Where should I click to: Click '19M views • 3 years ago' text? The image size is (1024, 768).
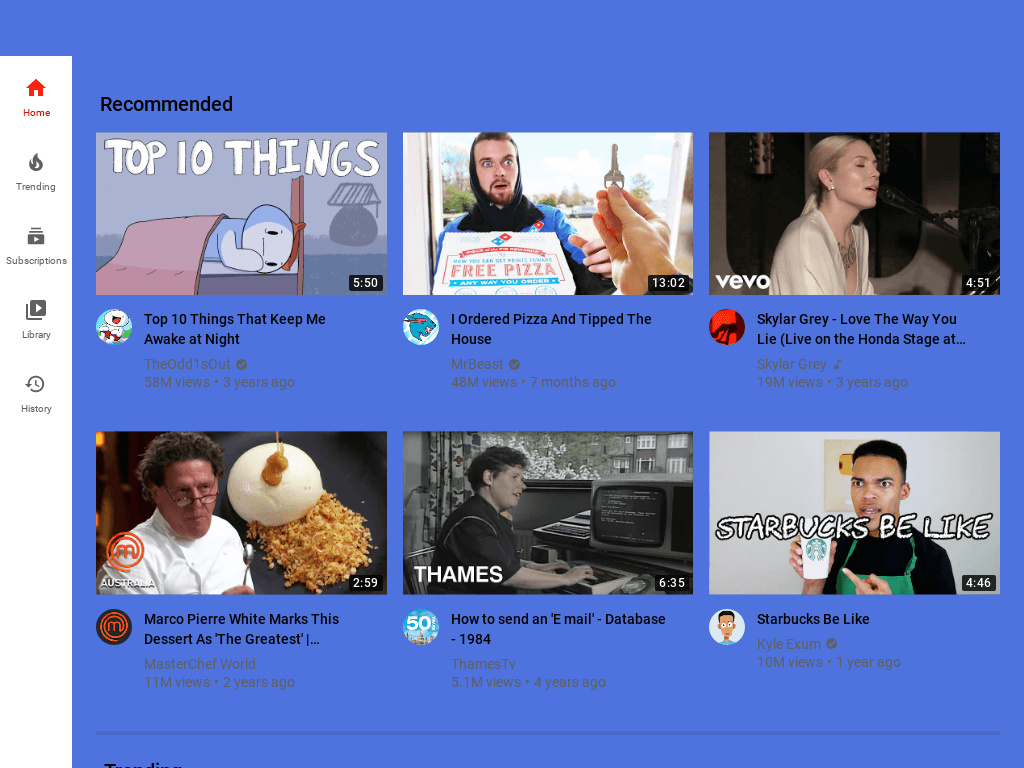pyautogui.click(x=832, y=383)
